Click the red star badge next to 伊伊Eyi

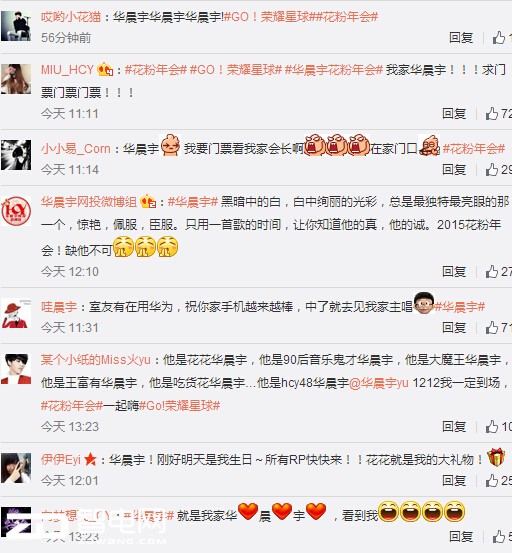(90, 459)
